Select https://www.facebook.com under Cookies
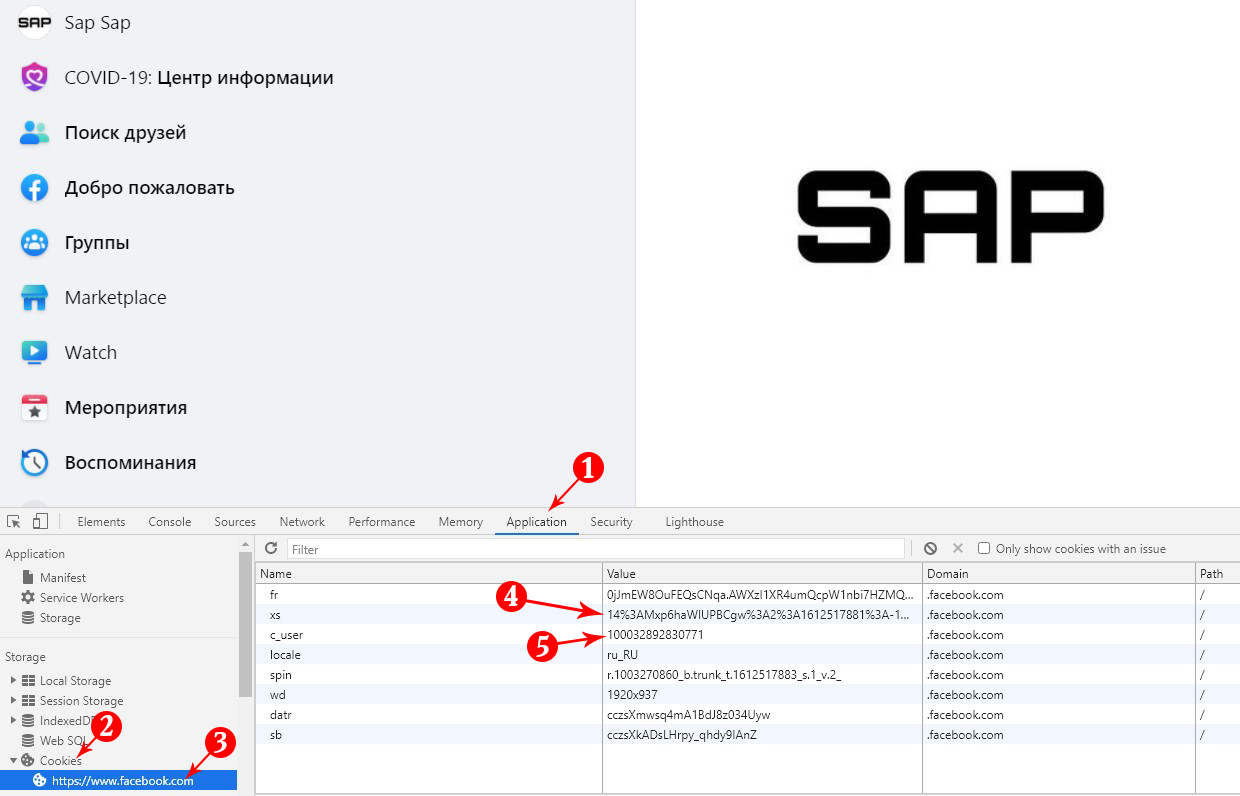 [x=119, y=780]
